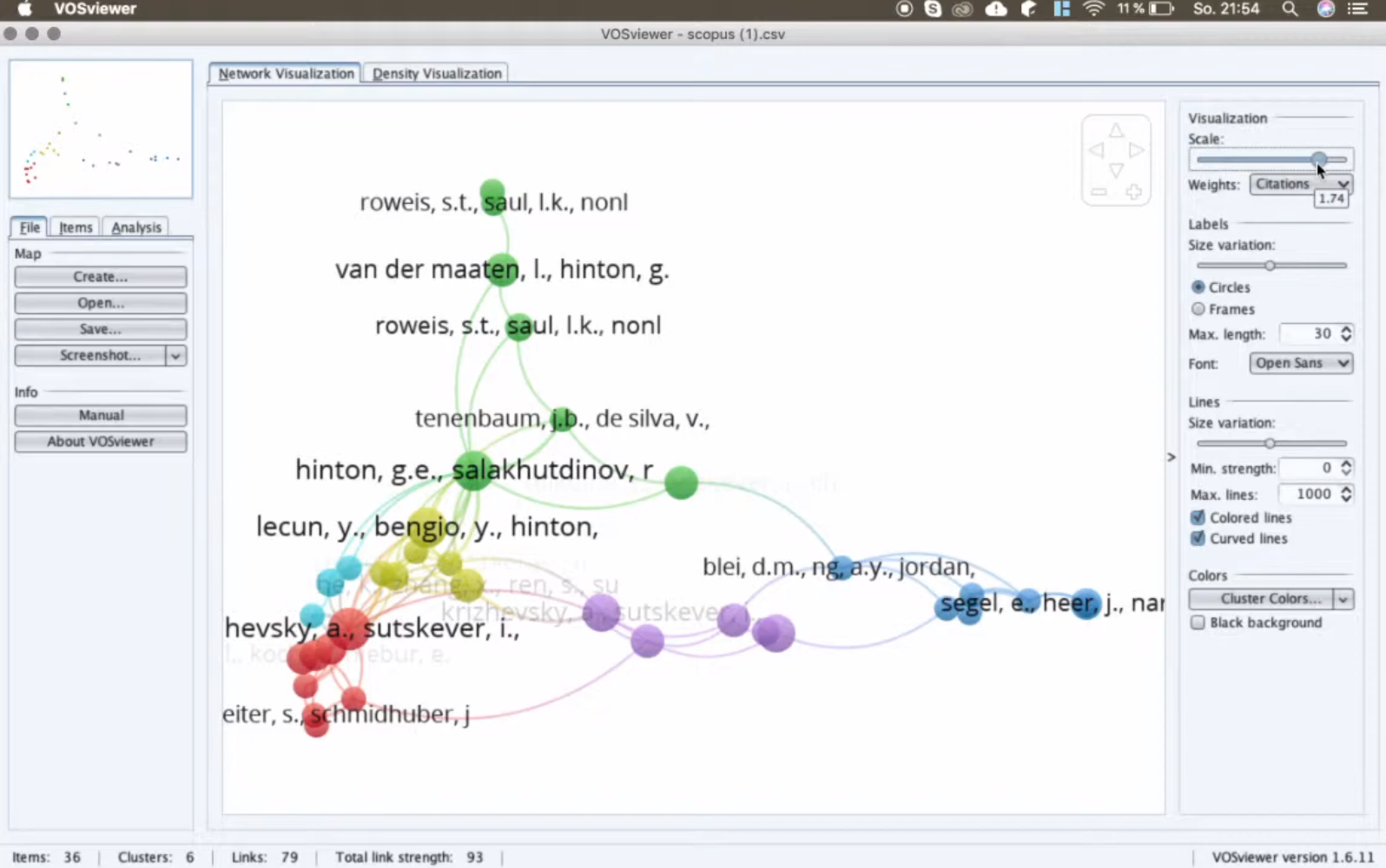Click the 'Clusters: 6' status text
This screenshot has height=868, width=1386.
pos(156,858)
